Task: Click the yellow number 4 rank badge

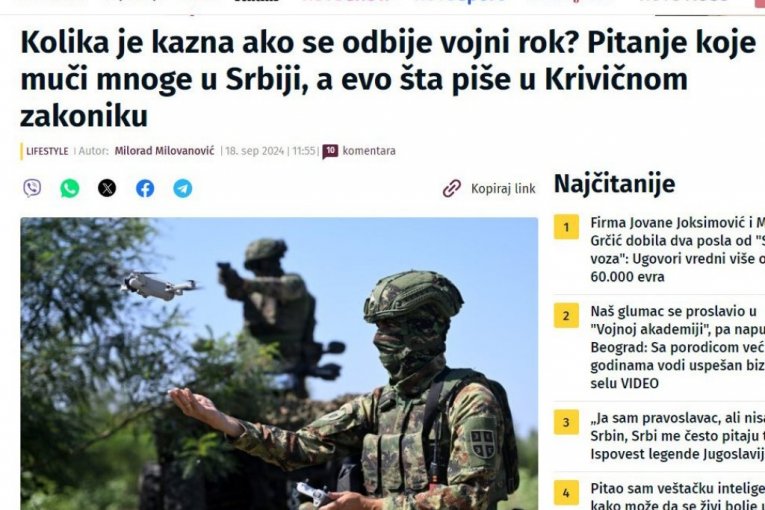Action: (566, 493)
